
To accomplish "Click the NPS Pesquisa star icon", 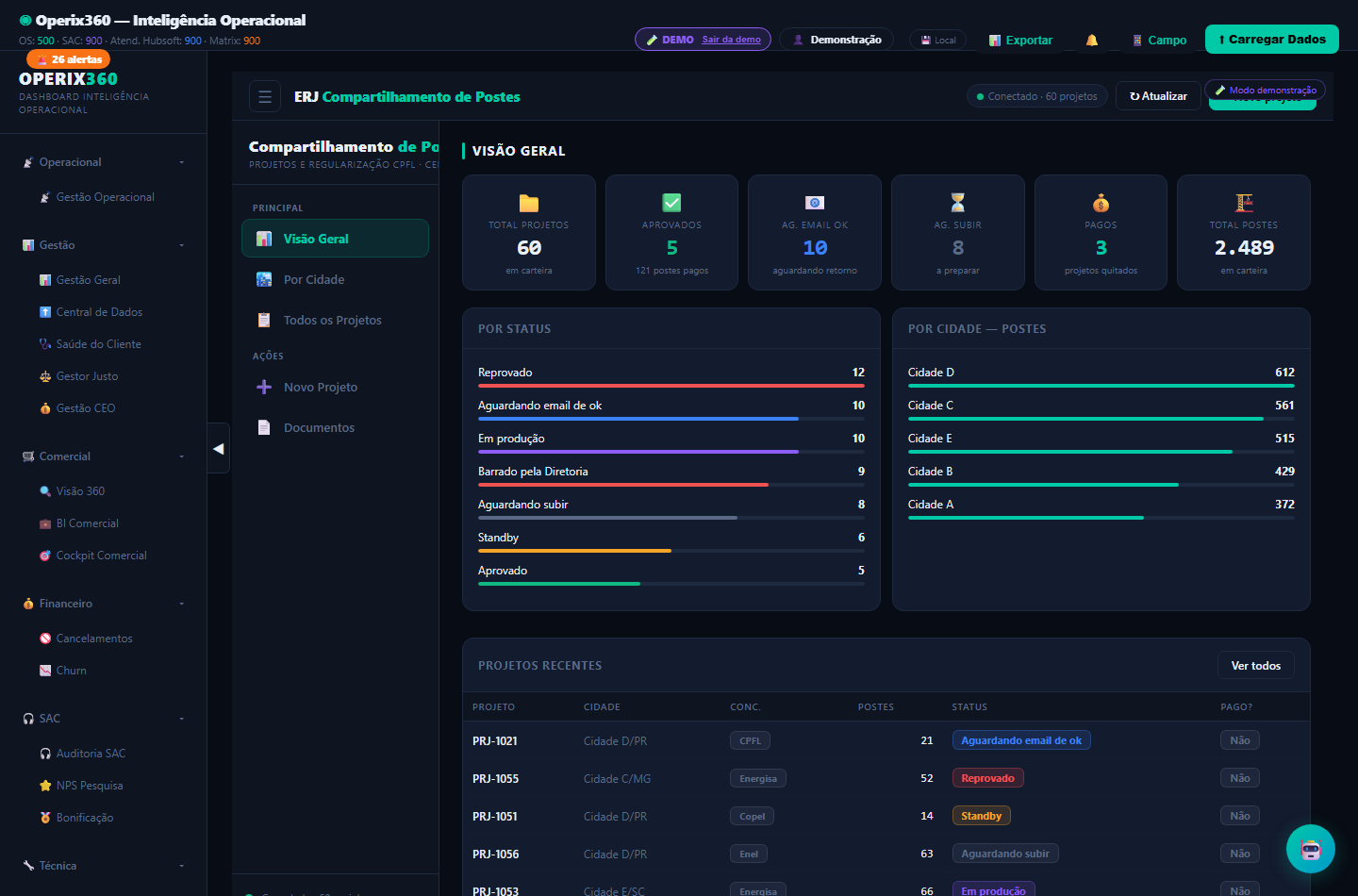I will coord(45,786).
